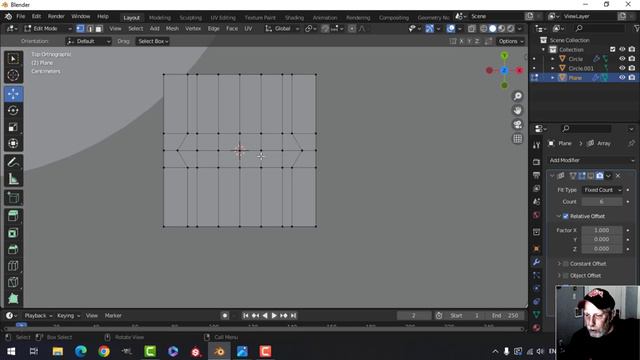Open the File menu
This screenshot has height=360, width=640.
click(20, 16)
